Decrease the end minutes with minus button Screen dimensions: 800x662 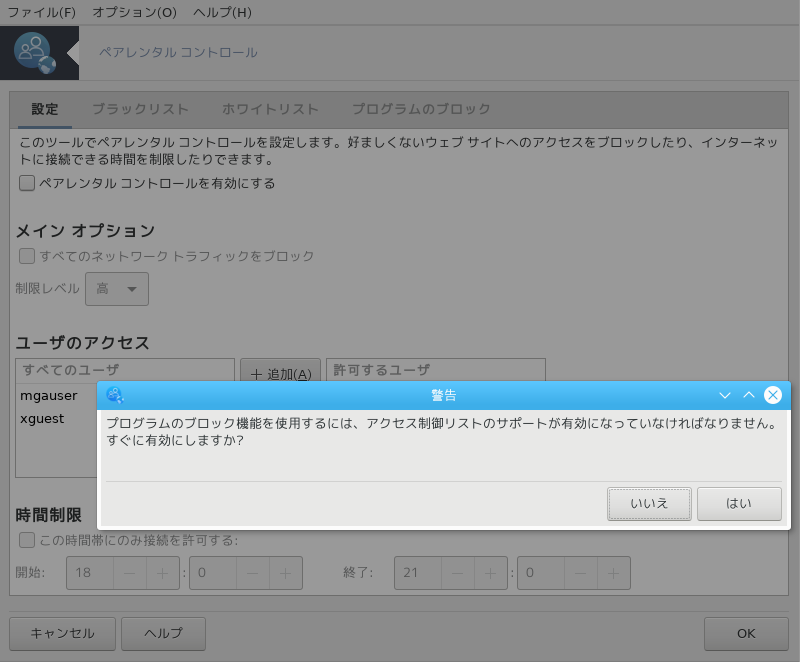(x=581, y=573)
